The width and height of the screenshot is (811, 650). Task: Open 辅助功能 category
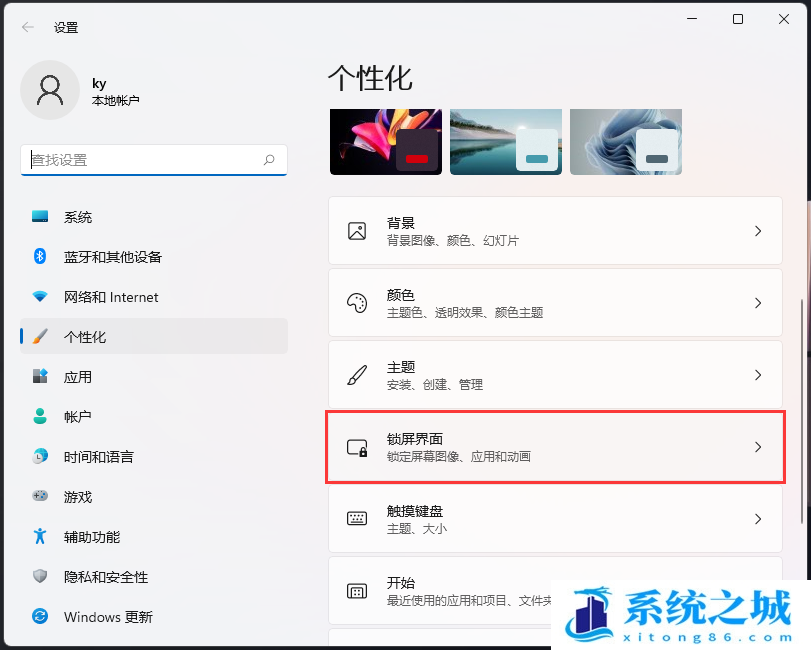[154, 537]
